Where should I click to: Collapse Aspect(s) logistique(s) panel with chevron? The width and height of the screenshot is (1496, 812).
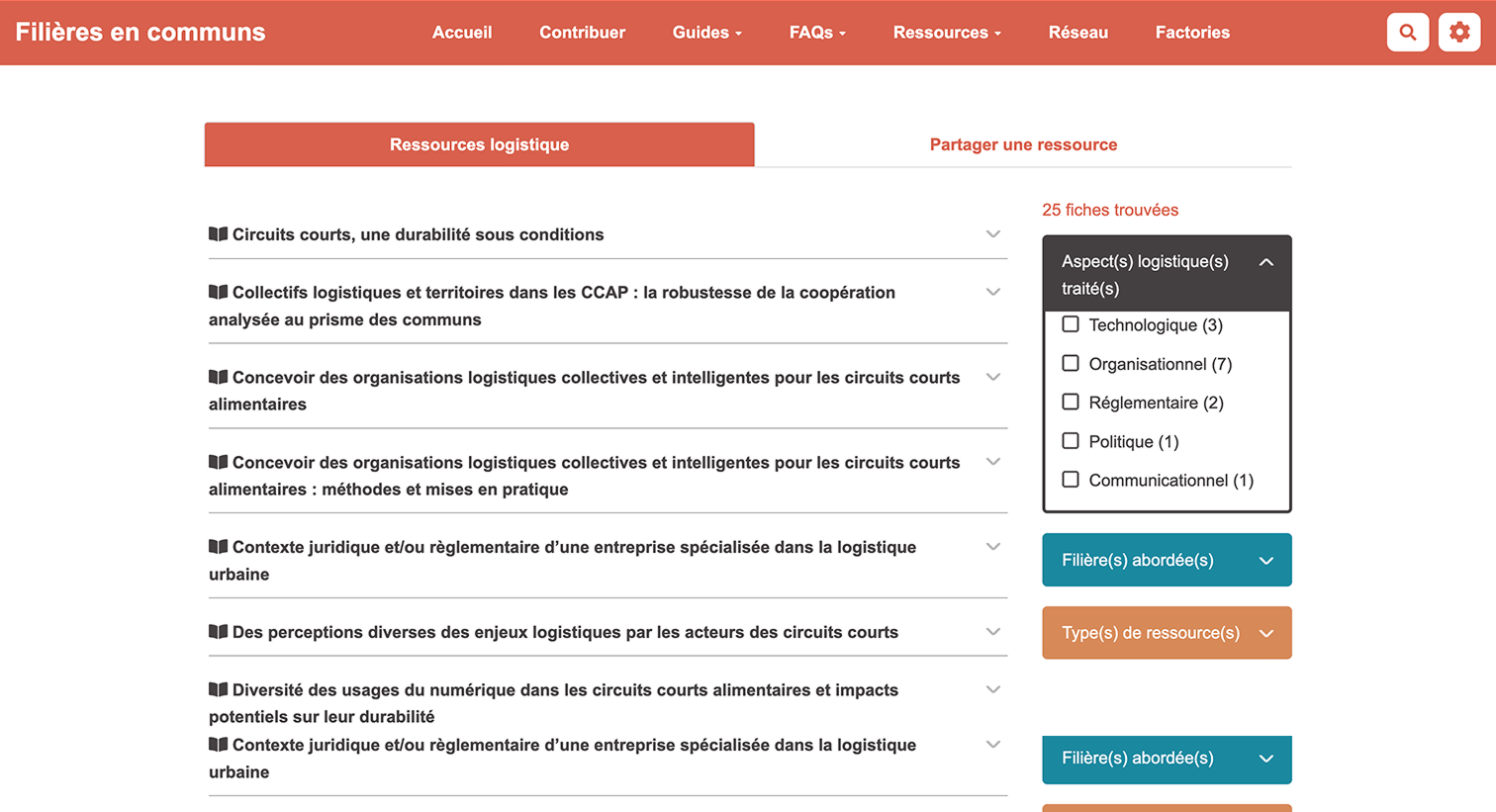tap(1265, 262)
